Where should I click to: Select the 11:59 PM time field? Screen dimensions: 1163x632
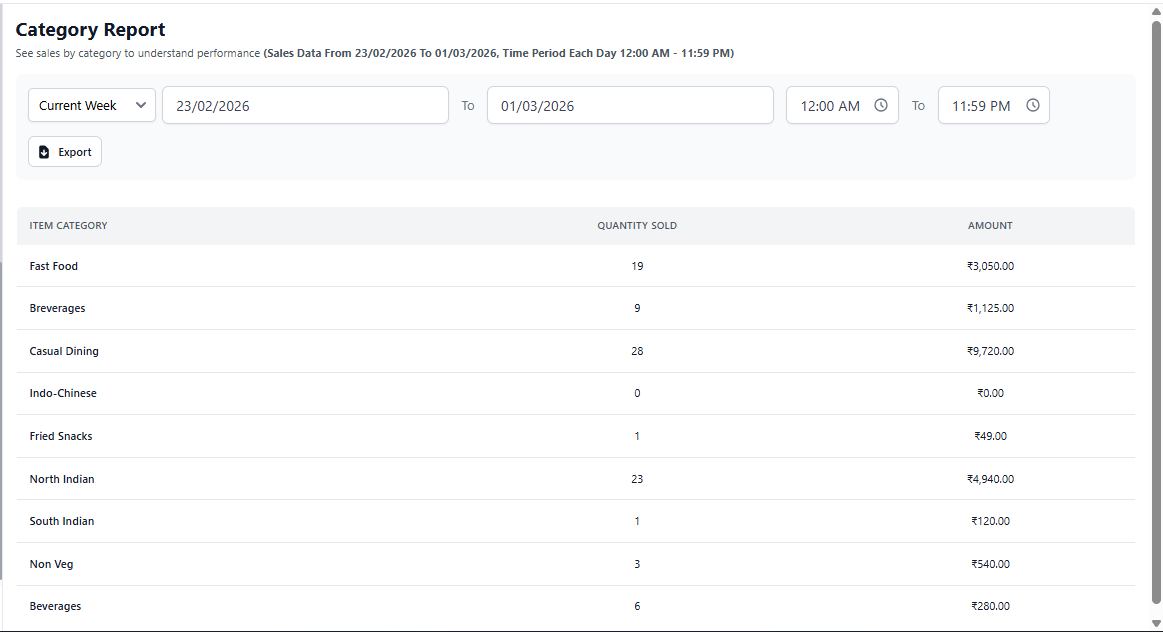[x=987, y=105]
